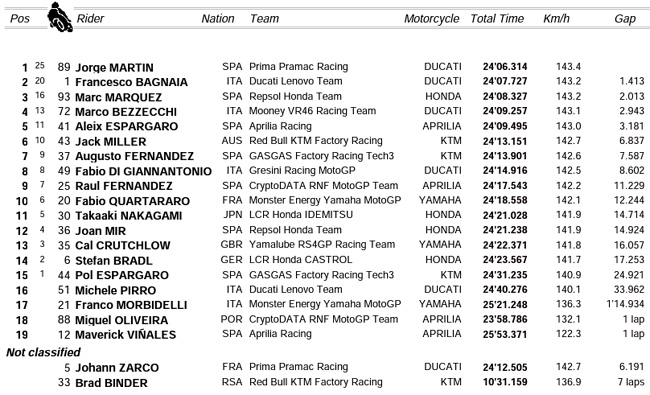Click rider name Jorge MARTIN
650x395 pixels.
(114, 67)
